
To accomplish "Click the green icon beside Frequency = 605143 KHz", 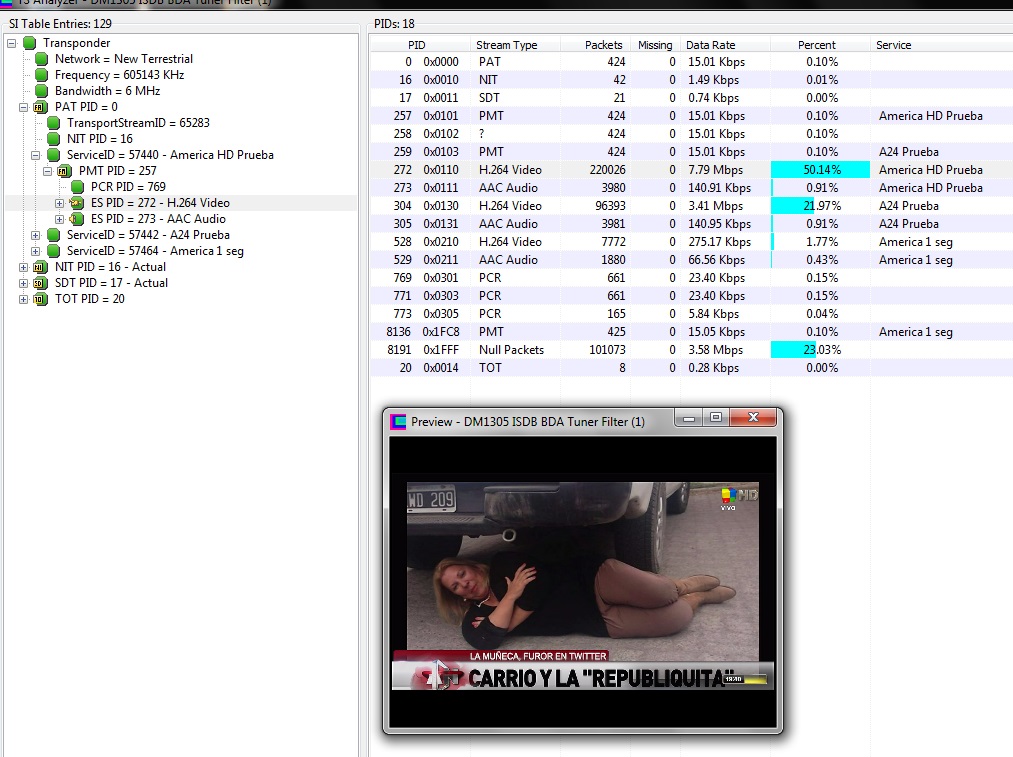I will tap(42, 75).
